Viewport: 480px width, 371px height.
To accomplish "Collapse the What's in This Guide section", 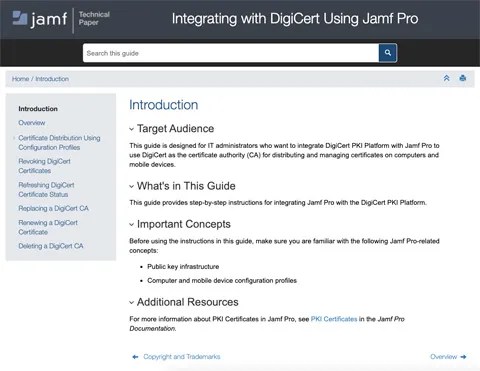I will tap(132, 186).
